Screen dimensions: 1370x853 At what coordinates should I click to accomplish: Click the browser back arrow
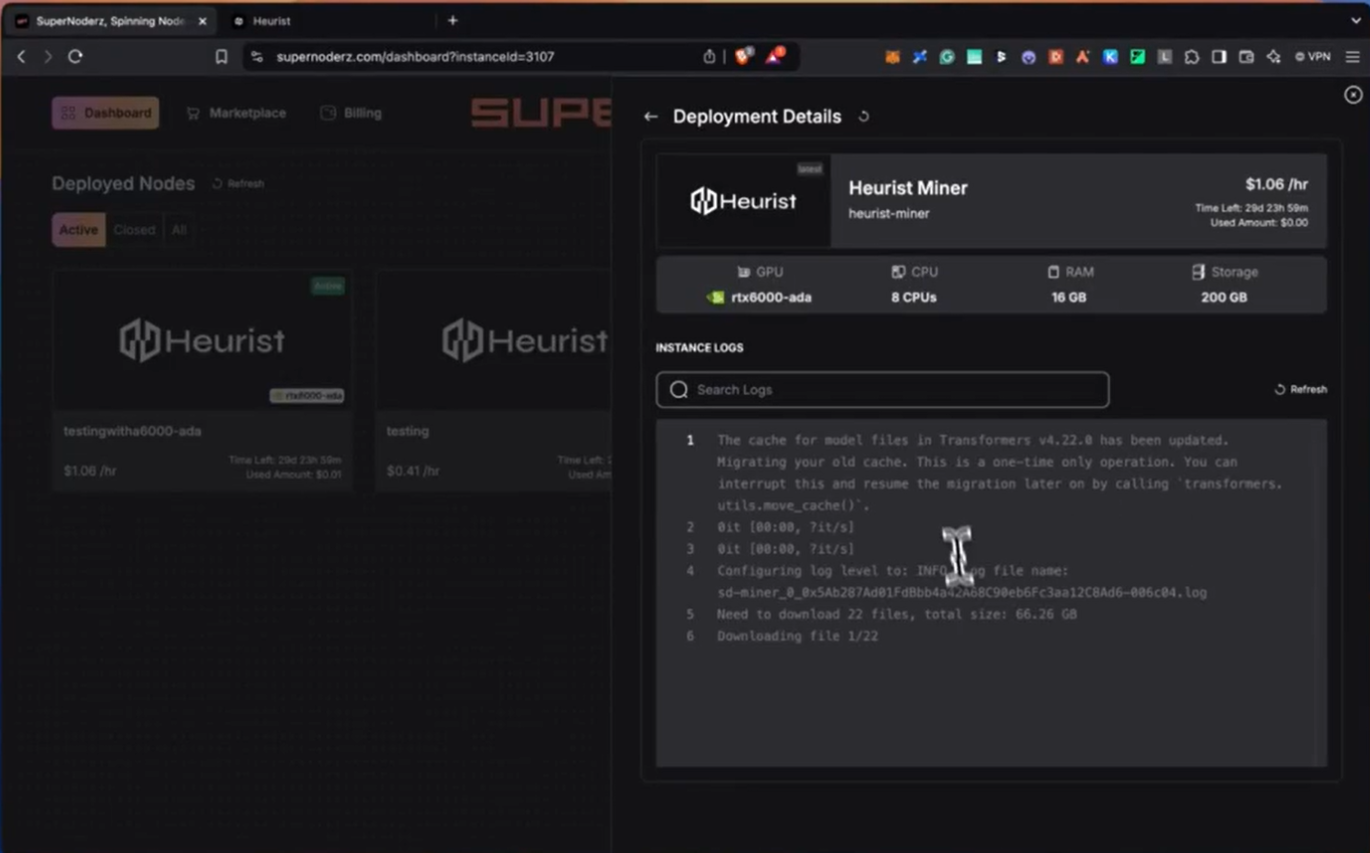(21, 57)
